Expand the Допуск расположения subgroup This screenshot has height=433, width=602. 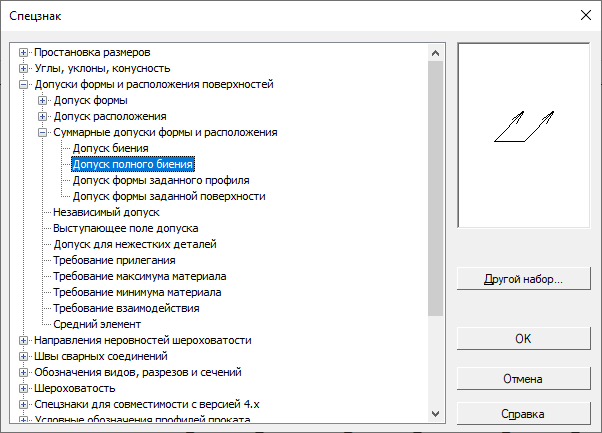tap(42, 116)
